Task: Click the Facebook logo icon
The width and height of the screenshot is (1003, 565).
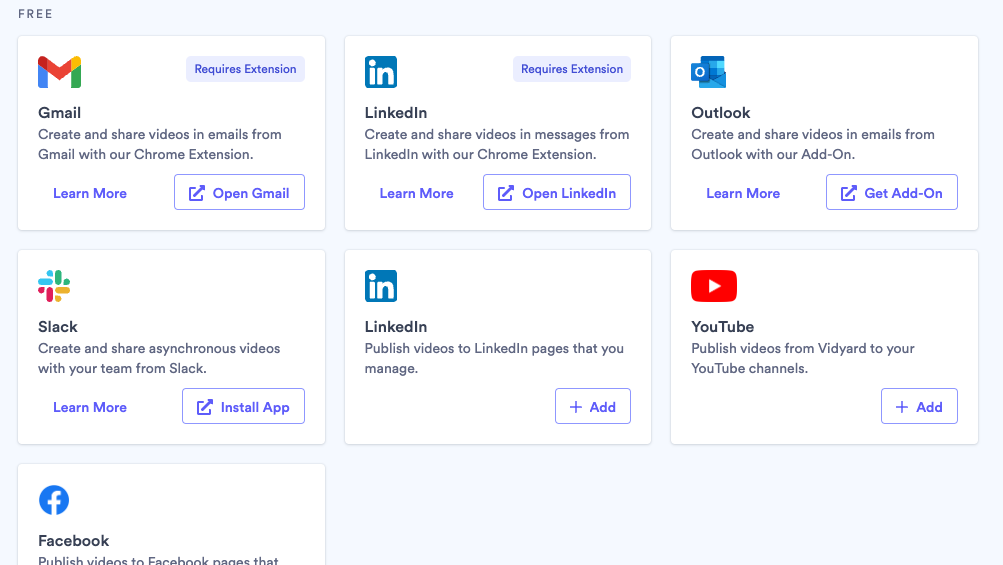Action: point(54,500)
